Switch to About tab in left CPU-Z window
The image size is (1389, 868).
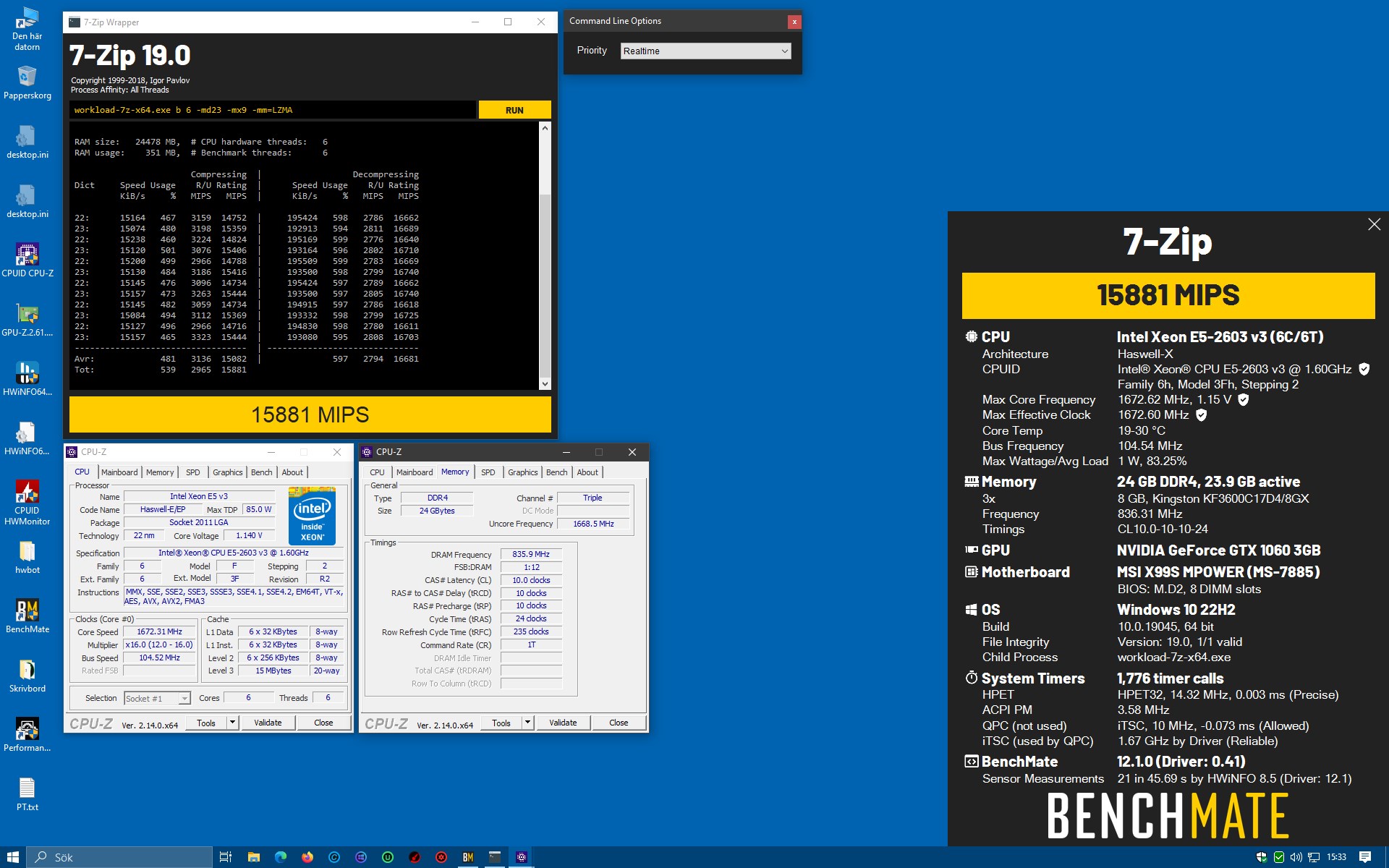(x=292, y=472)
